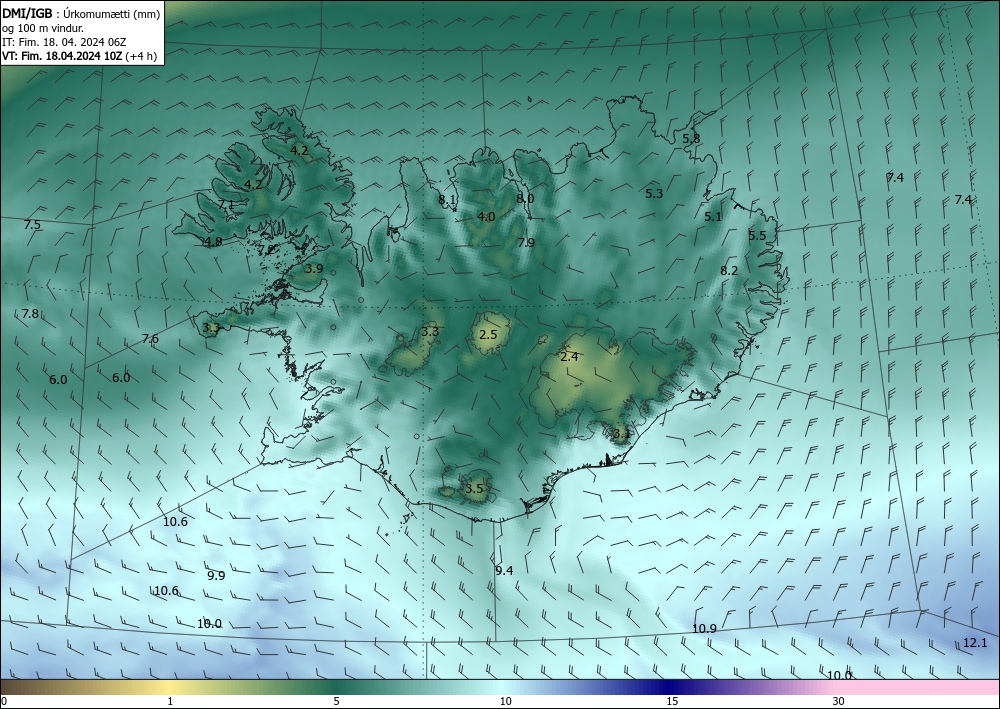The height and width of the screenshot is (709, 1000).
Task: Click the 2.4 value on Vatnajökull
Action: click(x=569, y=357)
